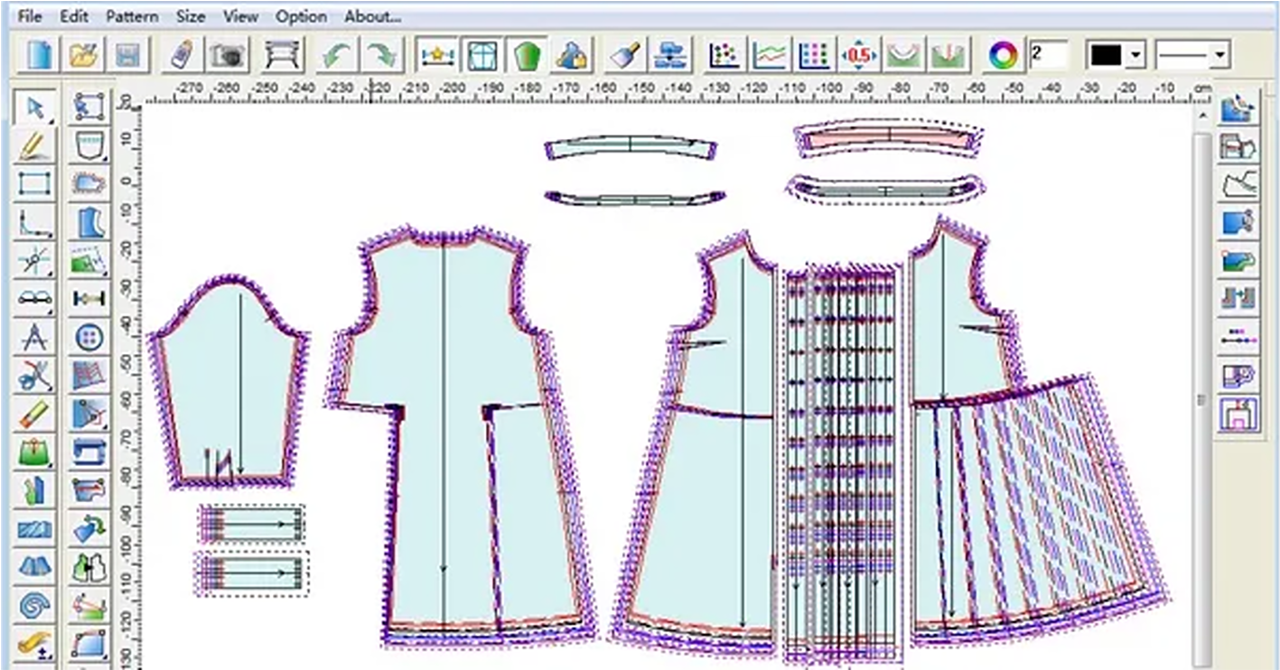
Task: Choose the compass tool in left toolbar
Action: click(35, 338)
